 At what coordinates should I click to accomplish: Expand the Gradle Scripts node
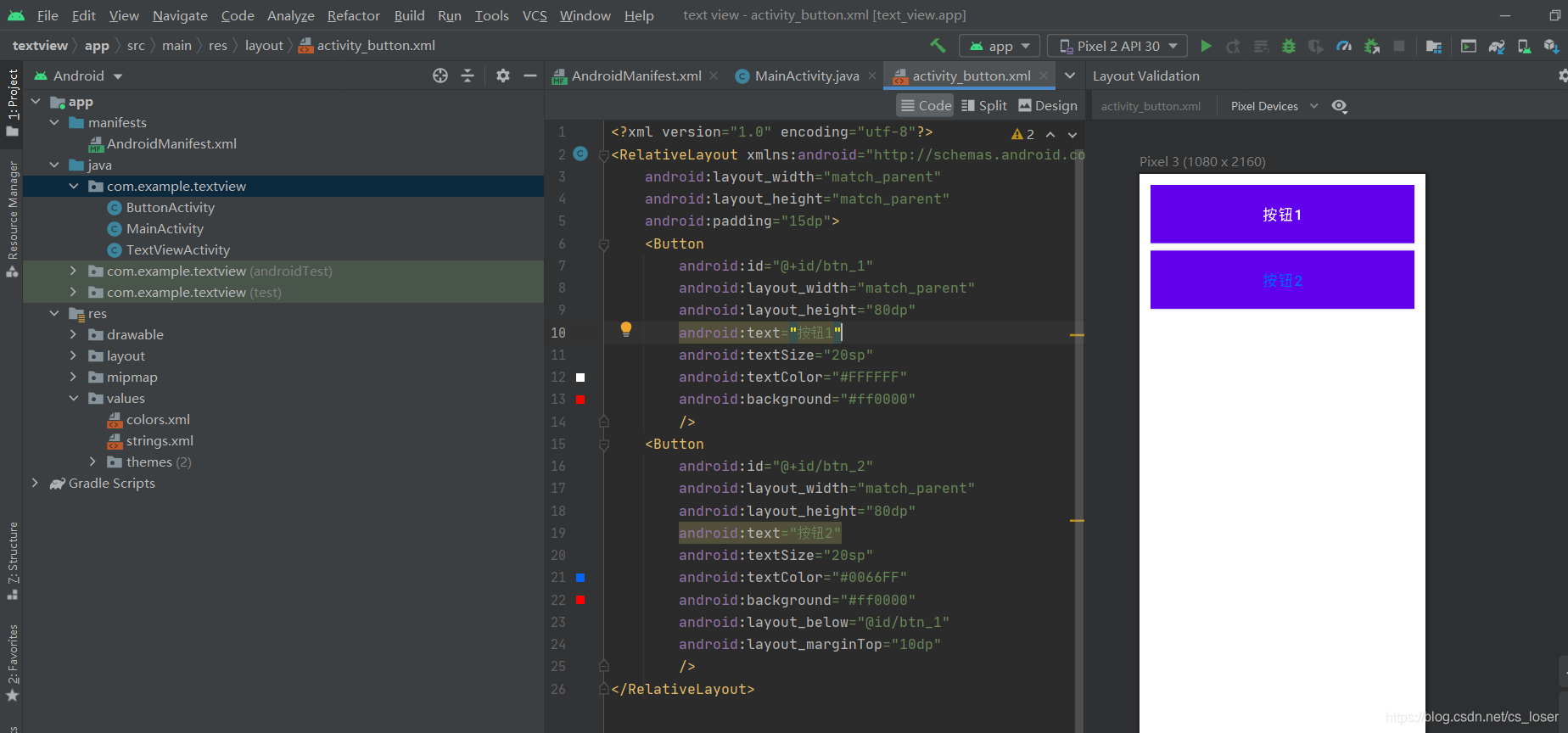coord(35,483)
